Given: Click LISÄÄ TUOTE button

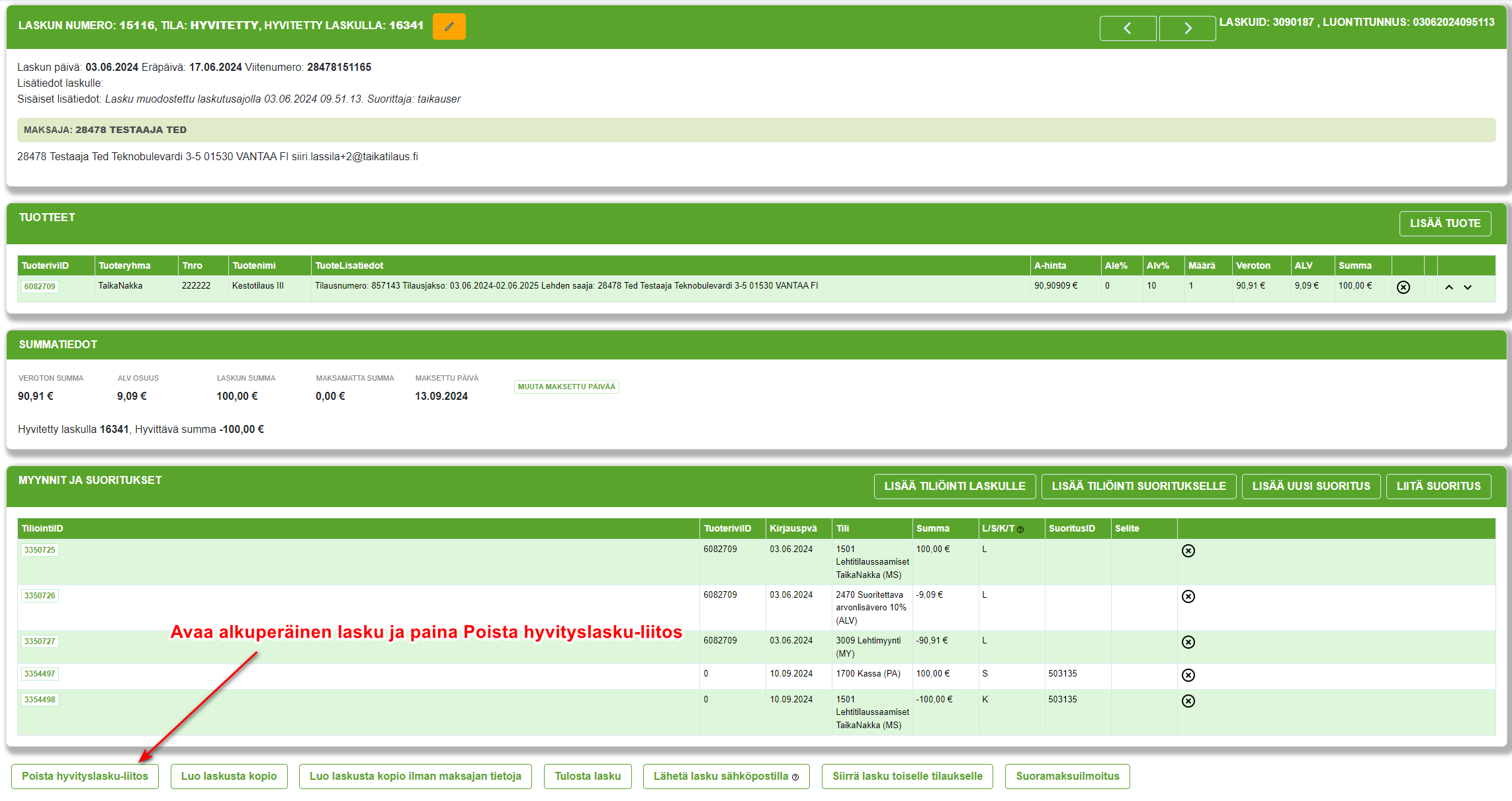Looking at the screenshot, I should tap(1445, 224).
